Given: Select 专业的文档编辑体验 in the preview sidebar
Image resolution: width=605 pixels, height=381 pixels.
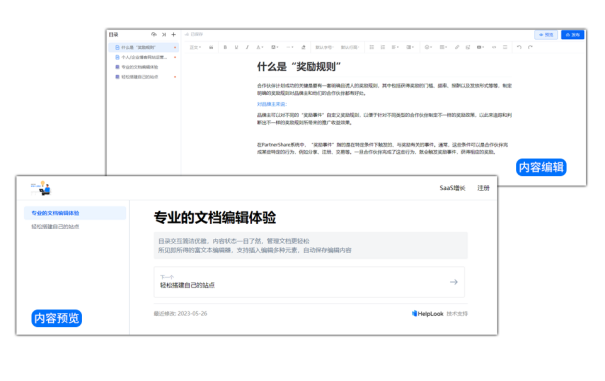Looking at the screenshot, I should pos(75,213).
